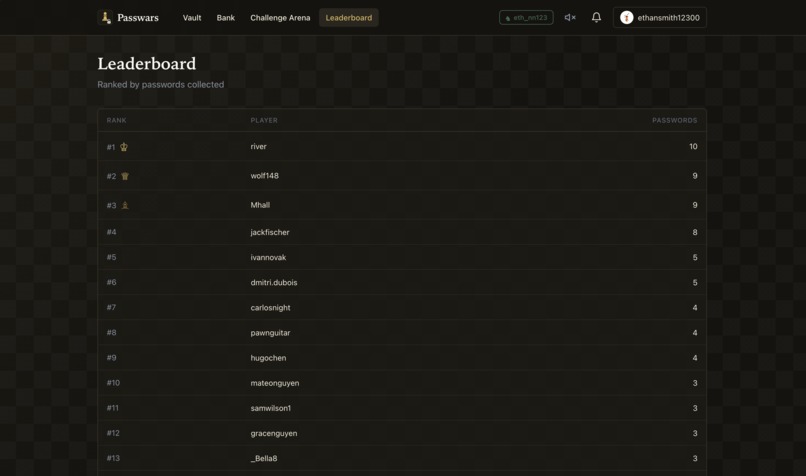Image resolution: width=806 pixels, height=476 pixels.
Task: Click rank number #4
Action: pyautogui.click(x=112, y=232)
